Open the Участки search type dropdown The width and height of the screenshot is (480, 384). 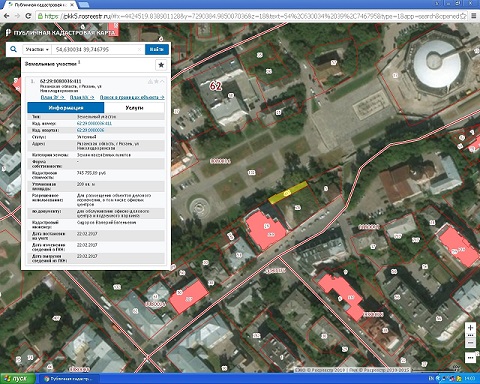pos(37,49)
